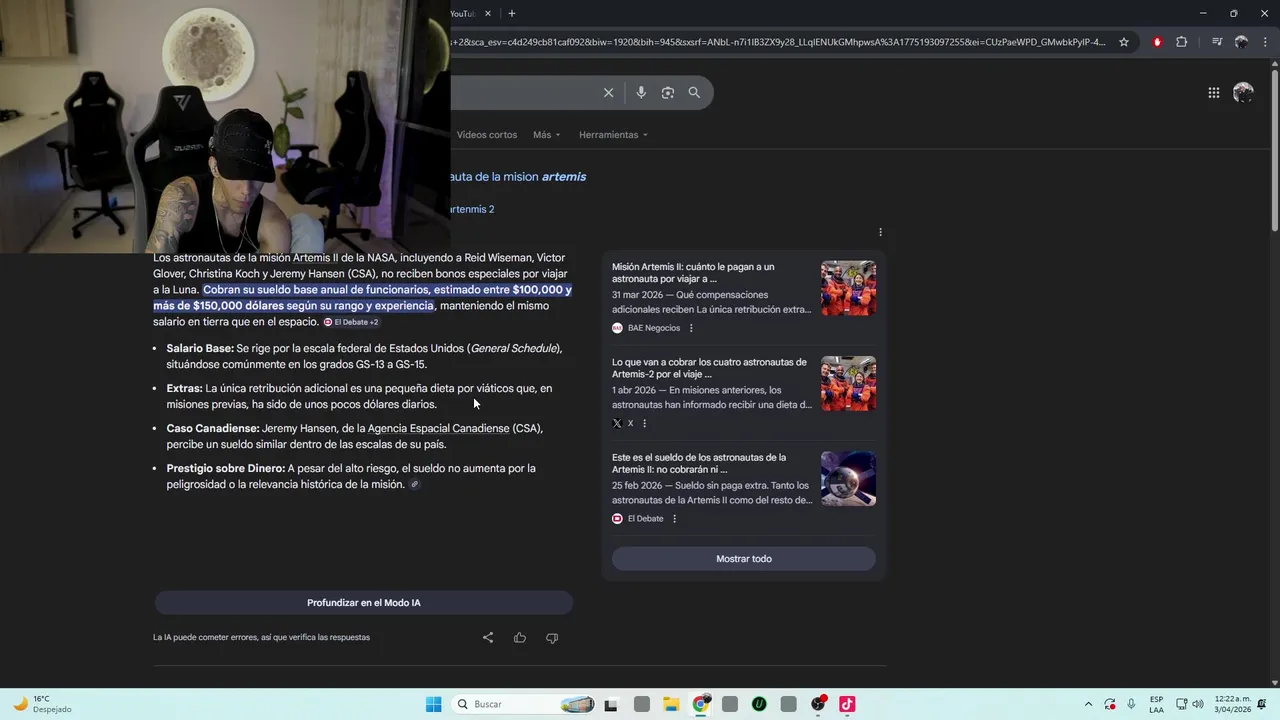Click the browser address bar URL
Viewport: 1280px width, 720px height.
[778, 42]
